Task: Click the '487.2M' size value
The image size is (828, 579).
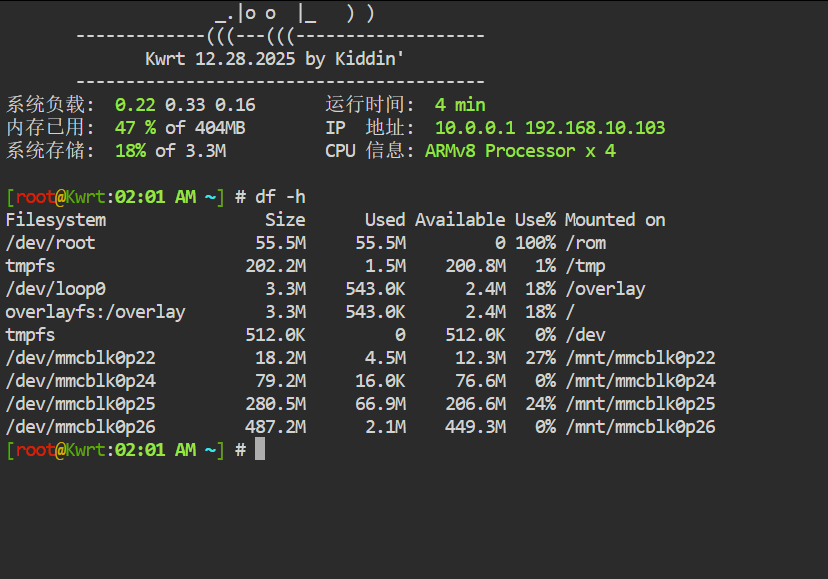Action: (275, 427)
